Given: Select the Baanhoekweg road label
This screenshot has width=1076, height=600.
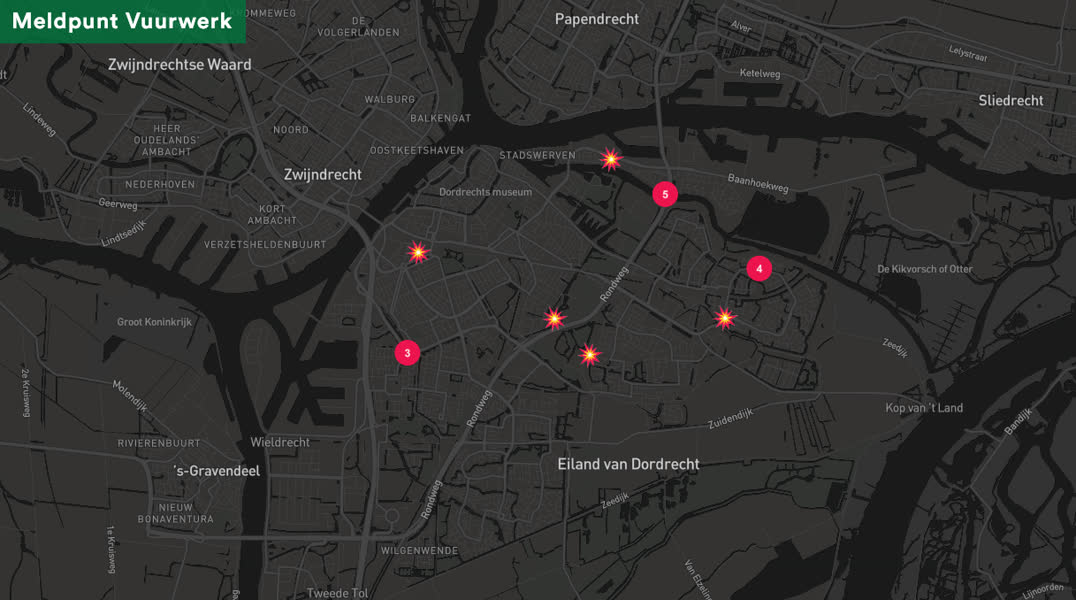Looking at the screenshot, I should click(x=758, y=183).
